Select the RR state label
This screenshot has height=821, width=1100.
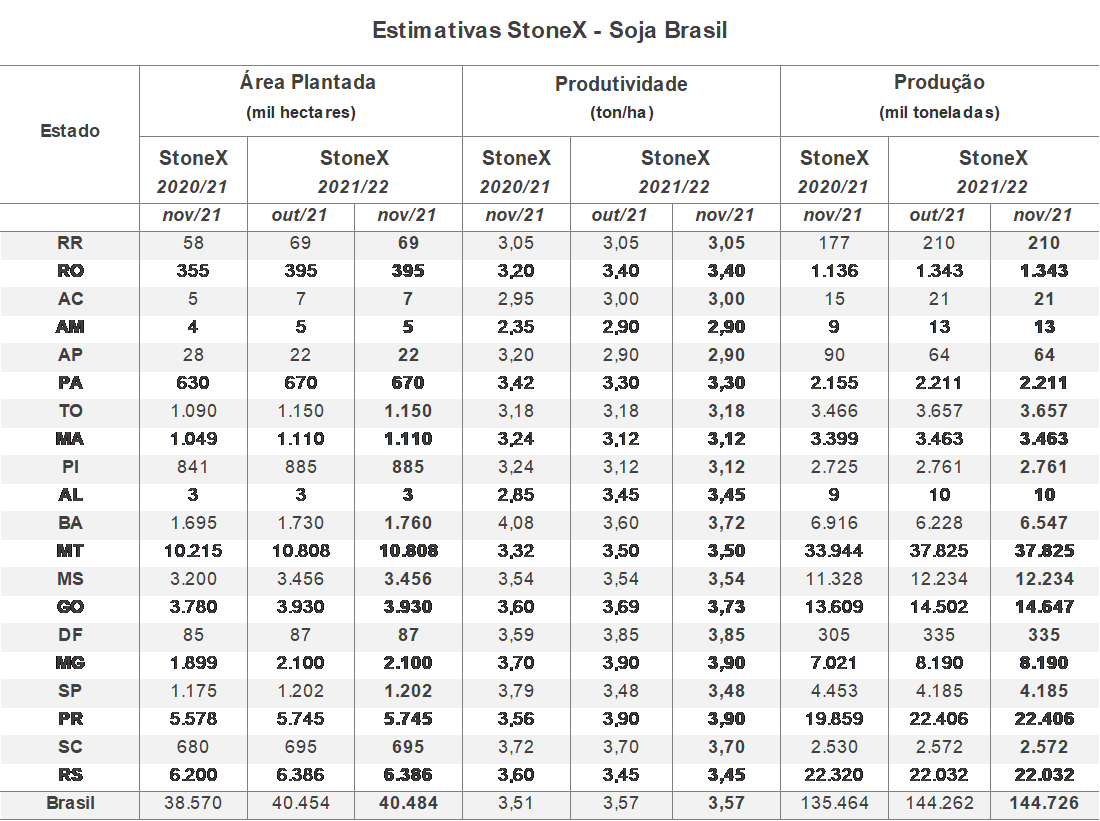coord(70,243)
